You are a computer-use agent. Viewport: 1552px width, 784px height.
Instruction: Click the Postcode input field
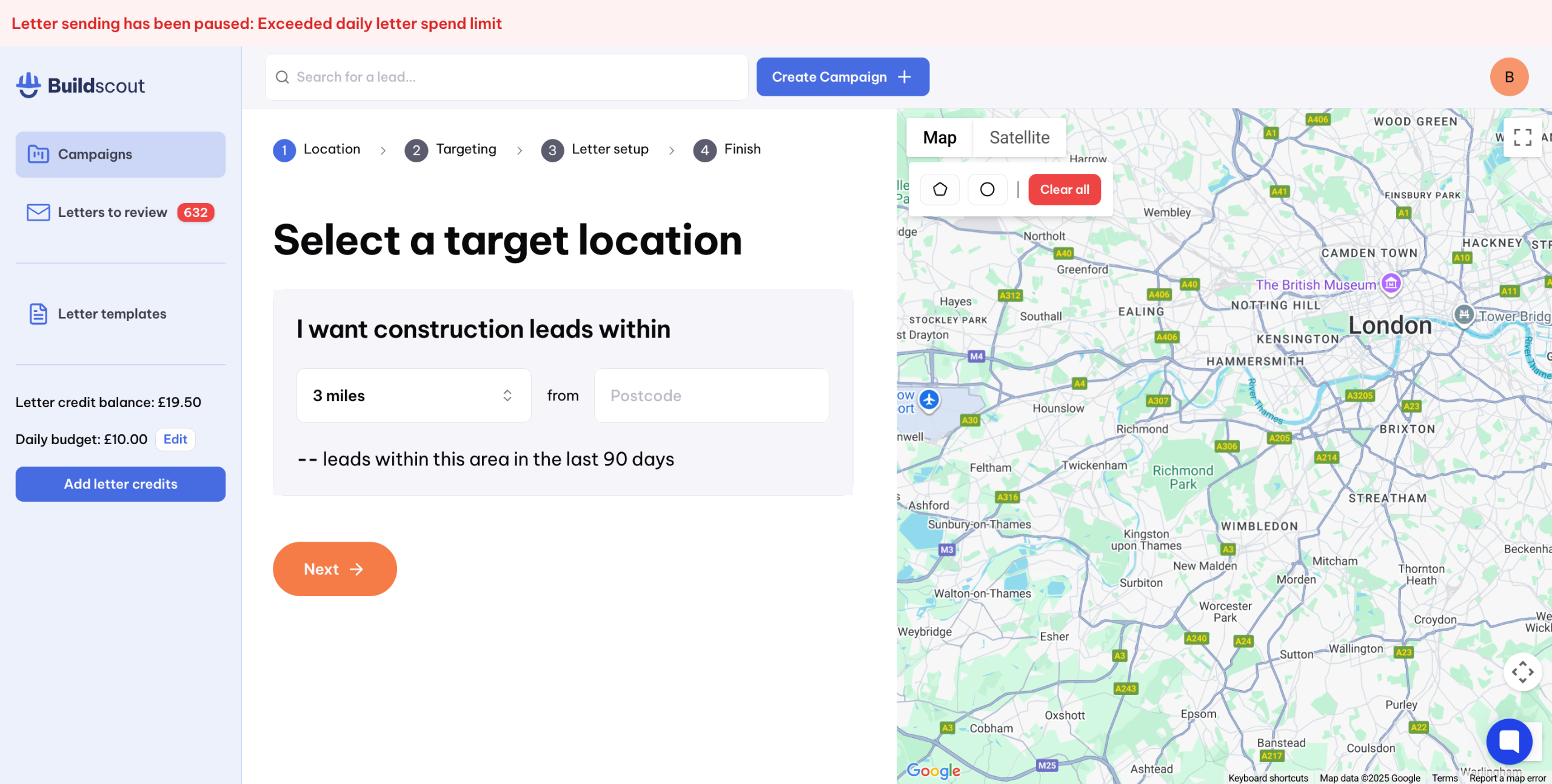[x=711, y=396]
